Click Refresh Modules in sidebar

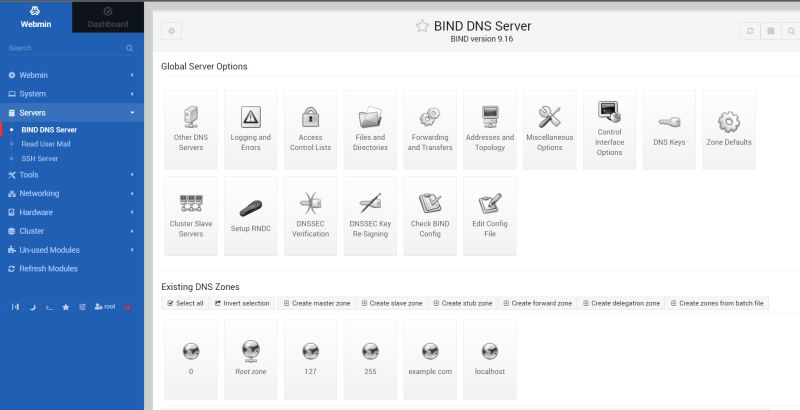[x=72, y=269]
